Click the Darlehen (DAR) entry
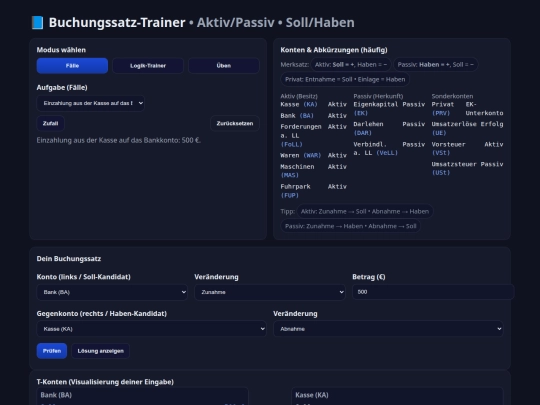 click(389, 128)
